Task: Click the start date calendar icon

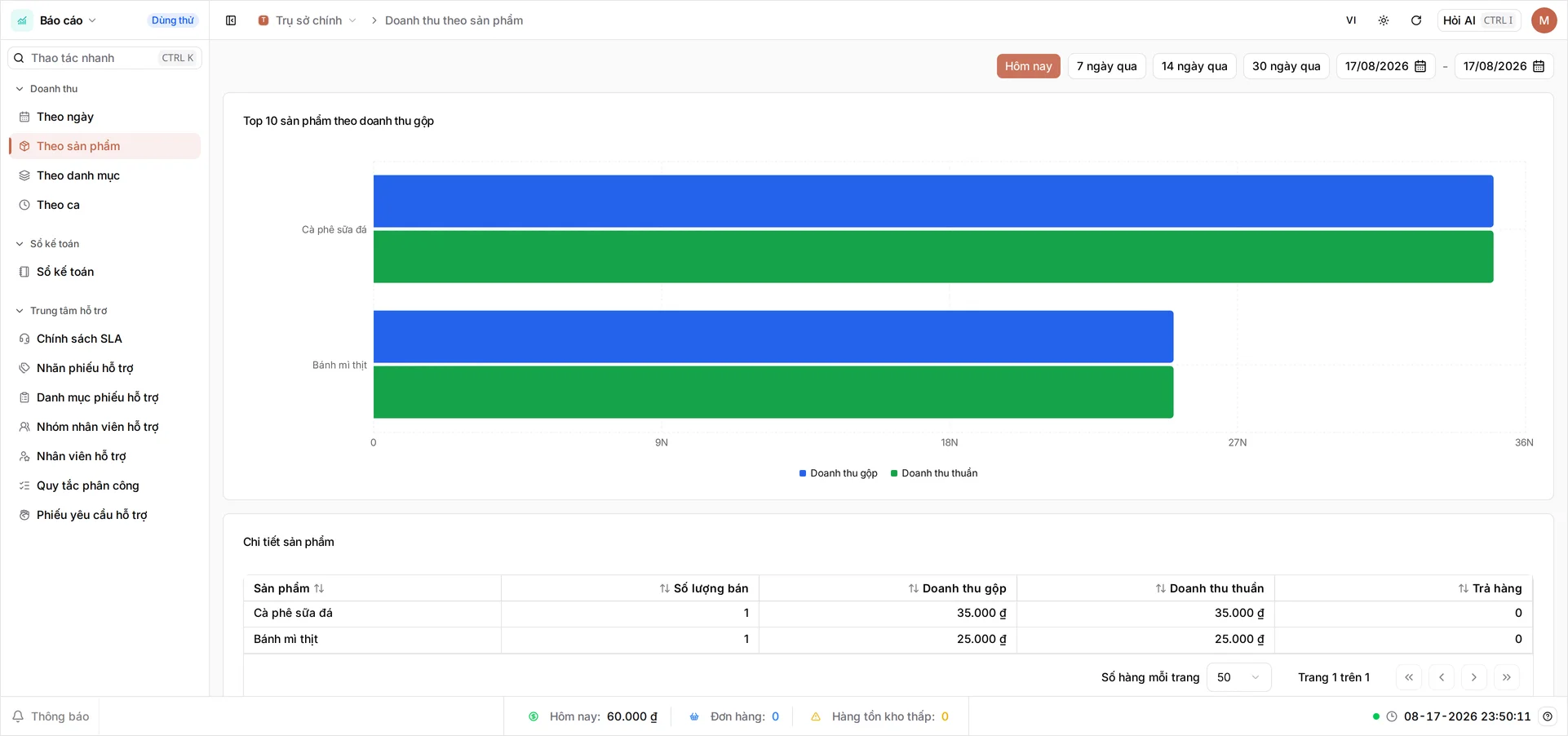Action: [x=1420, y=66]
